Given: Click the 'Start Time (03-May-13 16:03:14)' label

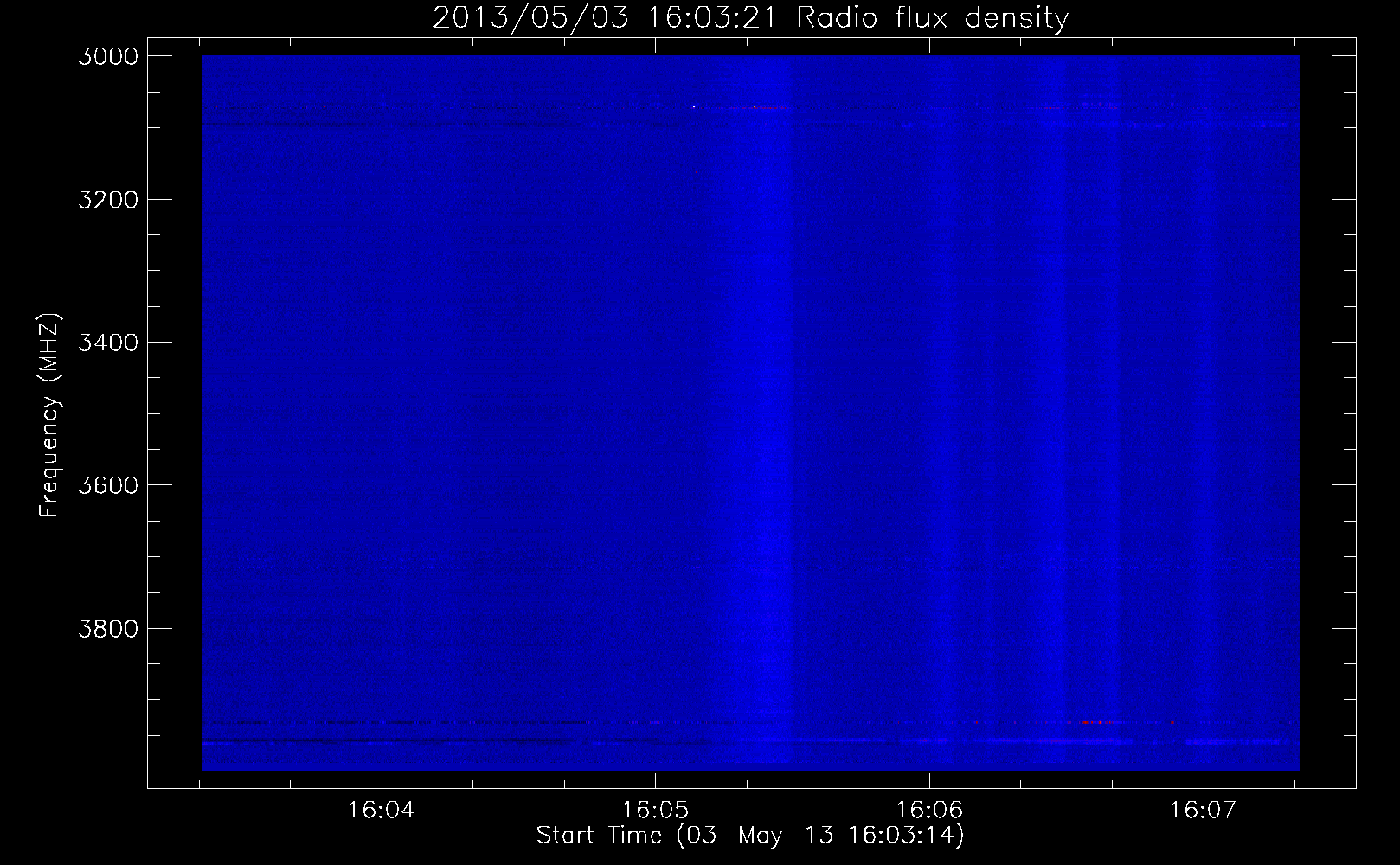Looking at the screenshot, I should point(750,836).
